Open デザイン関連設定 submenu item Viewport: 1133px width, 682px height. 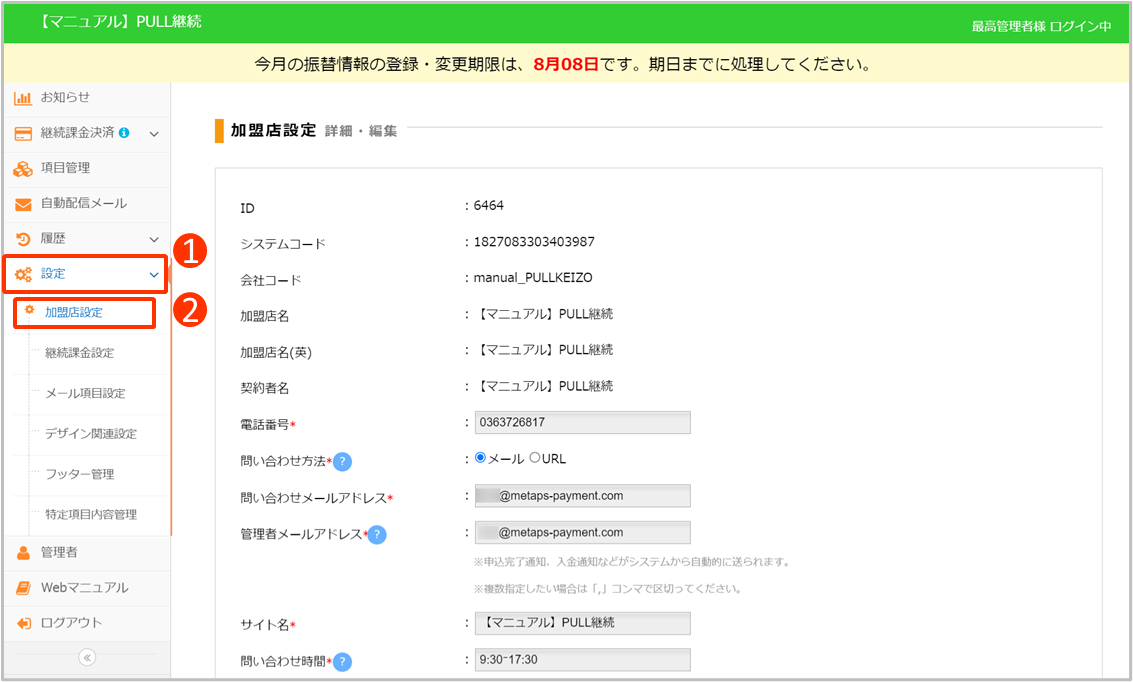(x=90, y=434)
